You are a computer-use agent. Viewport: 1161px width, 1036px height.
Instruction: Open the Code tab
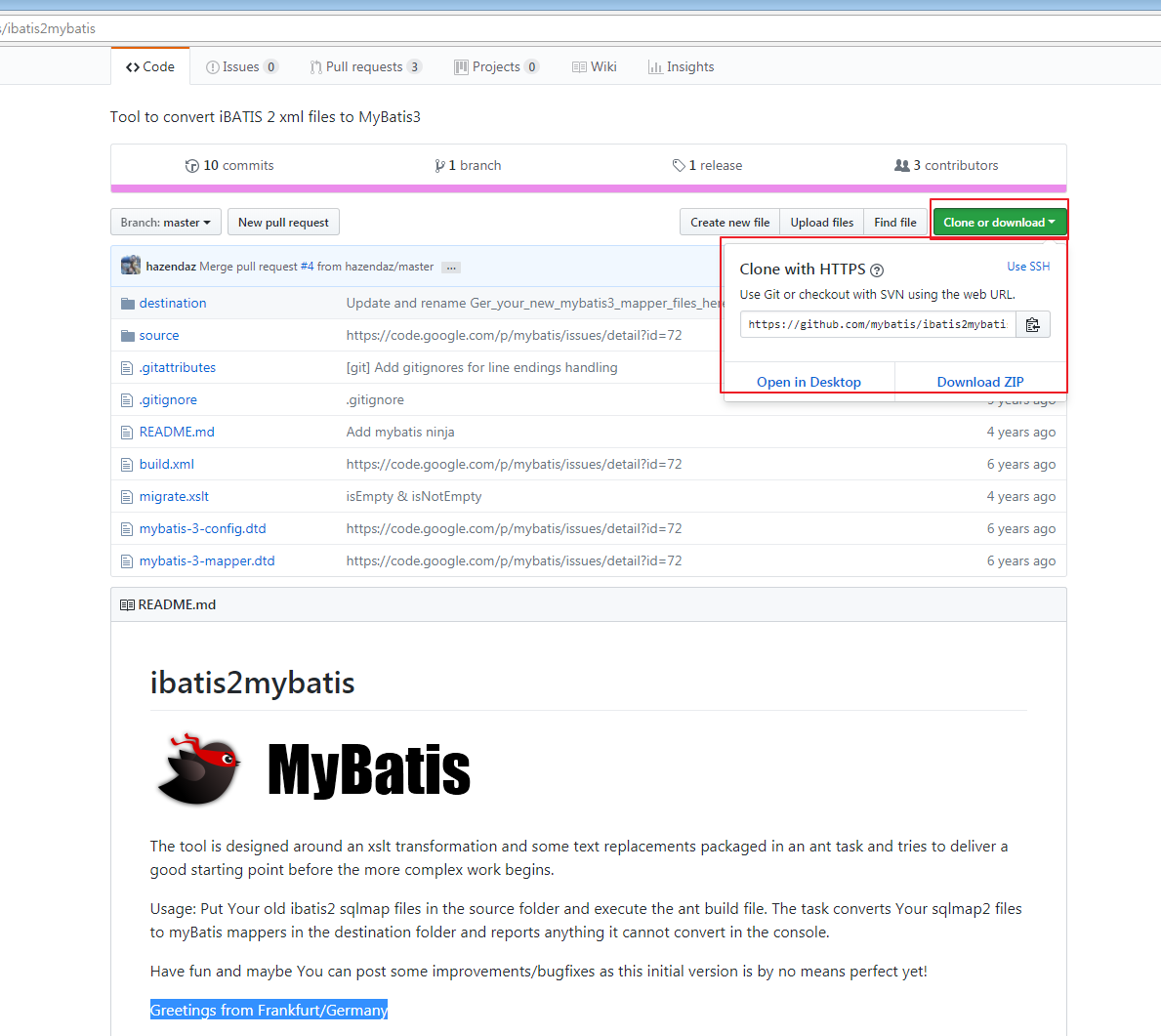[150, 66]
